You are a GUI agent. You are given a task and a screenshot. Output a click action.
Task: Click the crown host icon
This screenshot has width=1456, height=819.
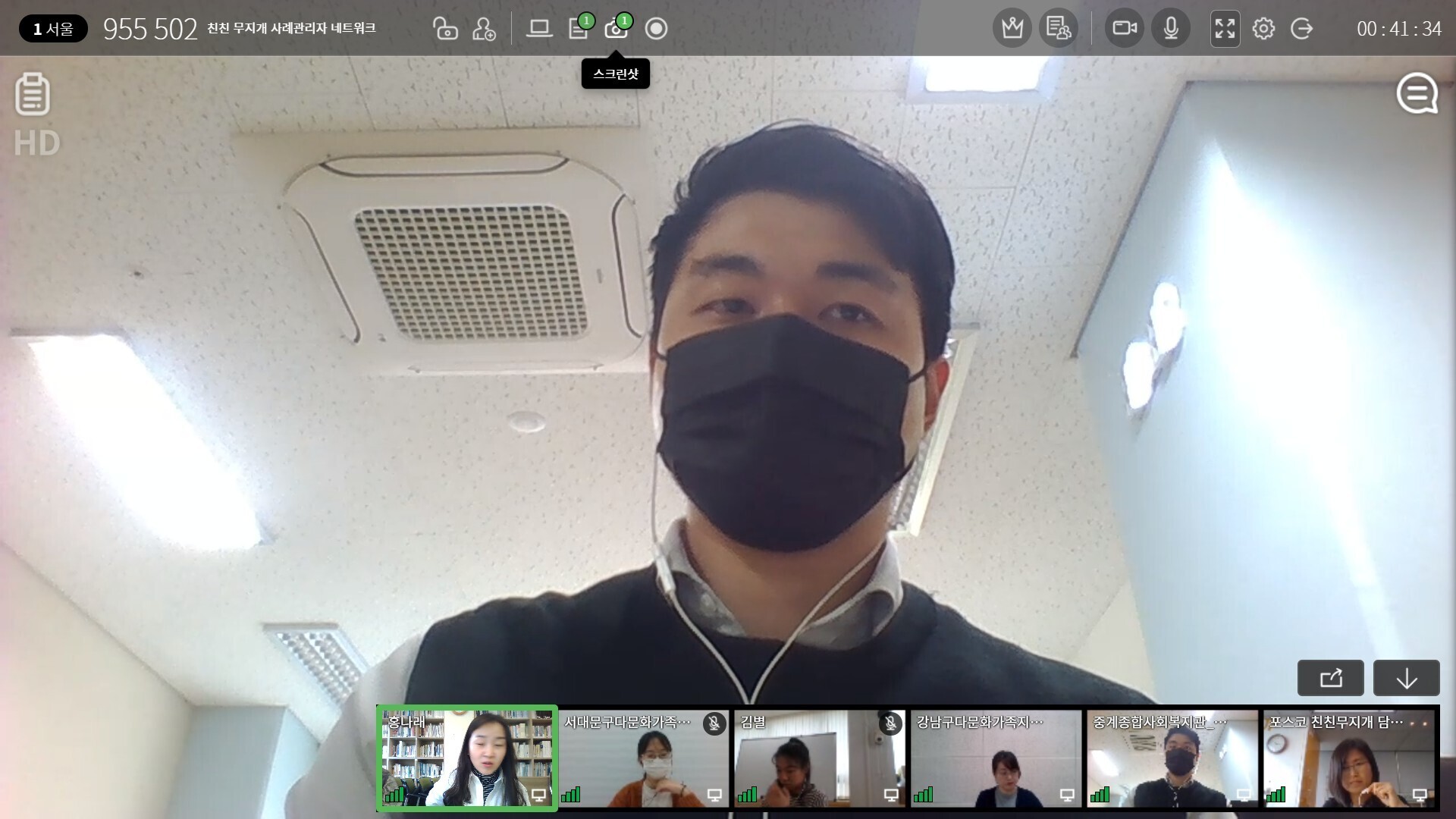tap(1012, 29)
